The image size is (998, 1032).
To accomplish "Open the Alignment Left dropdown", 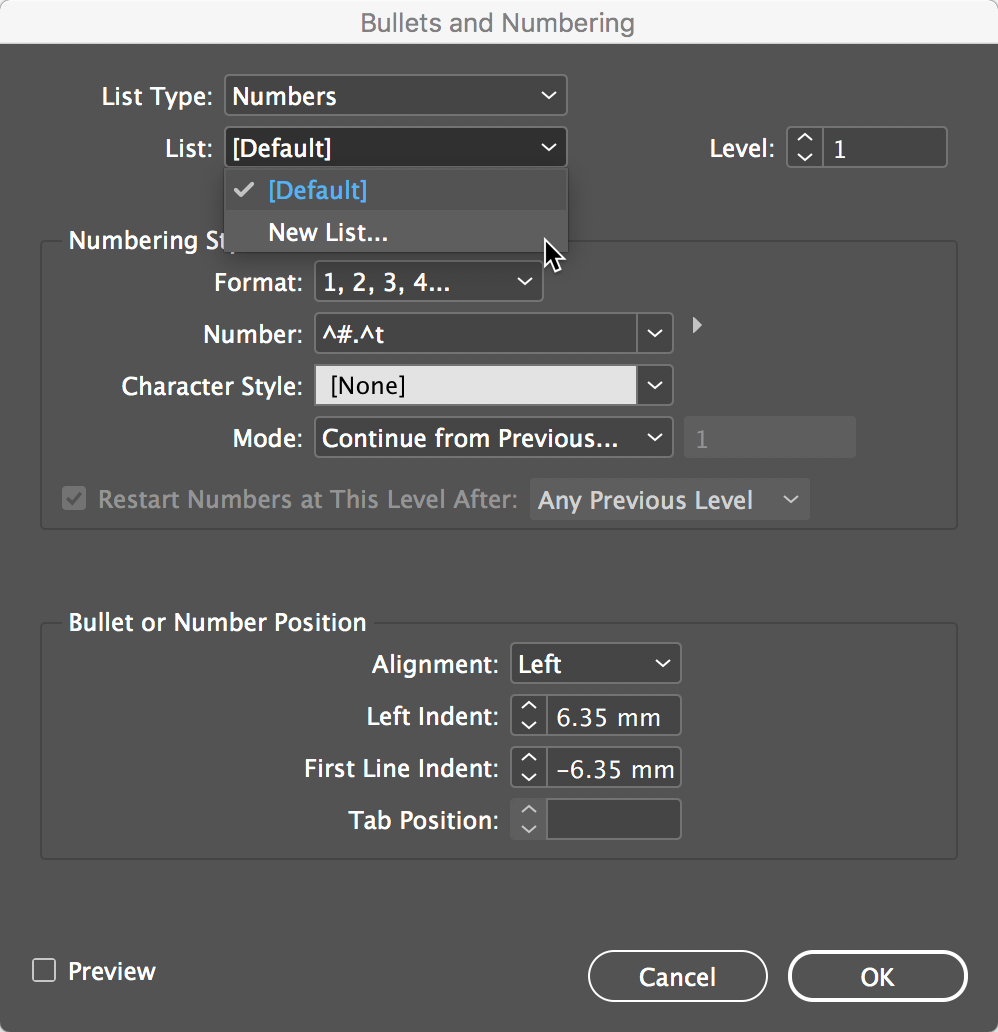I will [x=596, y=663].
